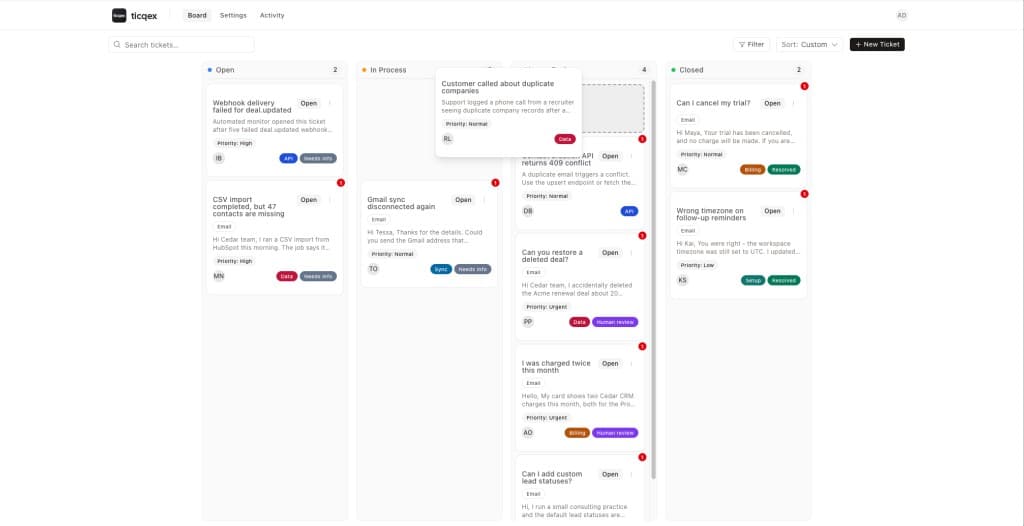Open the Sort: Custom dropdown

click(810, 44)
